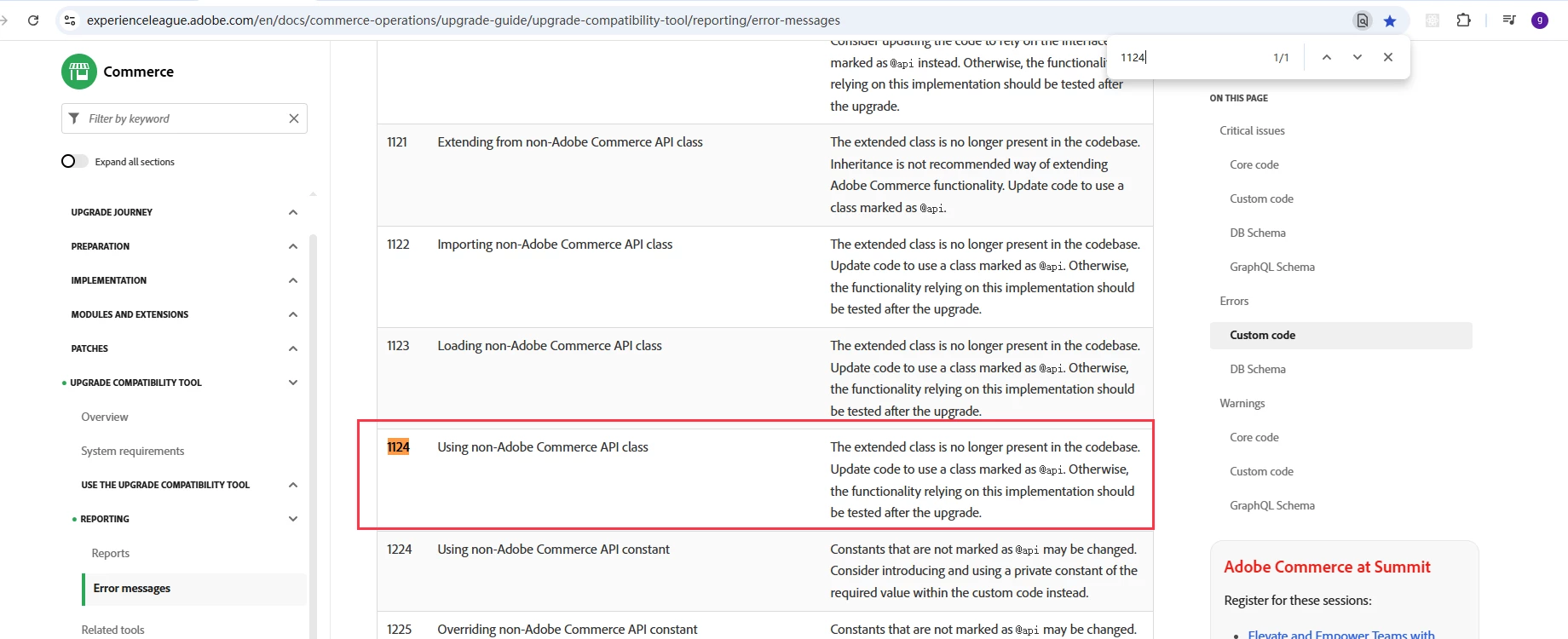The height and width of the screenshot is (639, 1568).
Task: Click the error code 1225 cell
Action: (x=400, y=630)
